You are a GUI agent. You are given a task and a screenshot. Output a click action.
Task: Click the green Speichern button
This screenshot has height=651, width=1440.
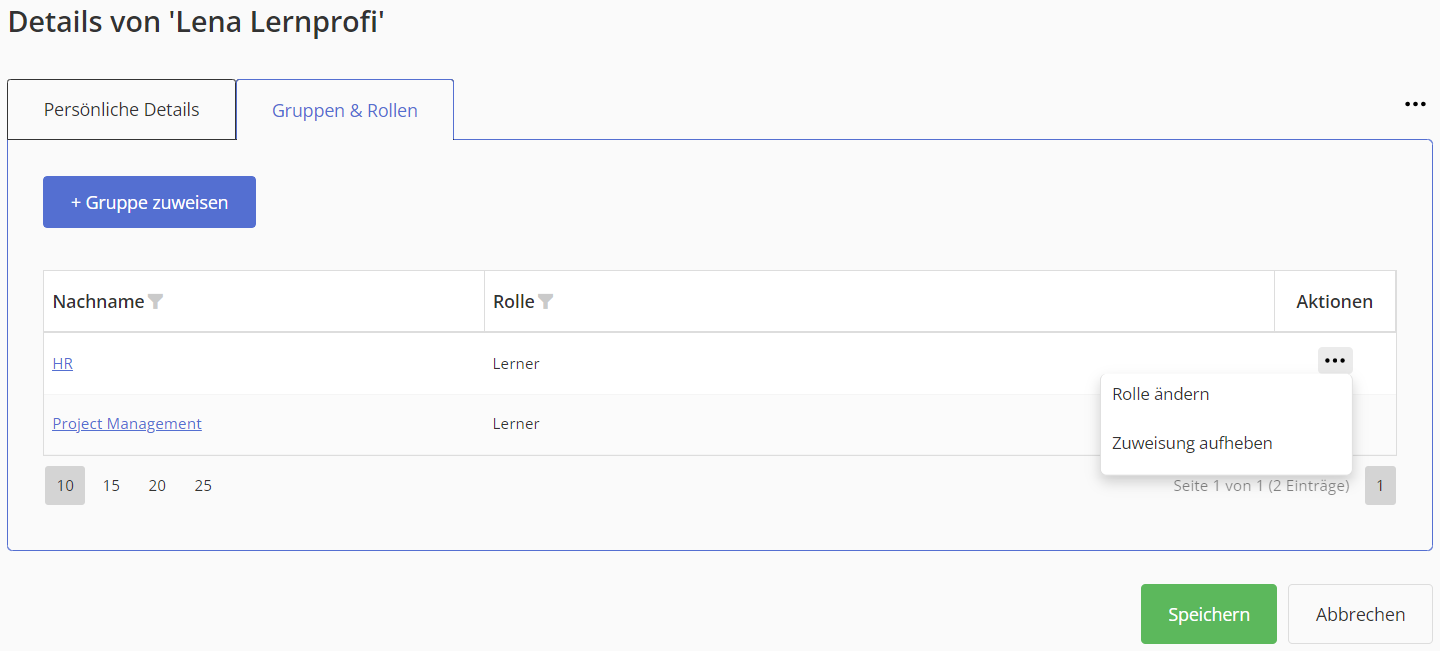click(1208, 614)
